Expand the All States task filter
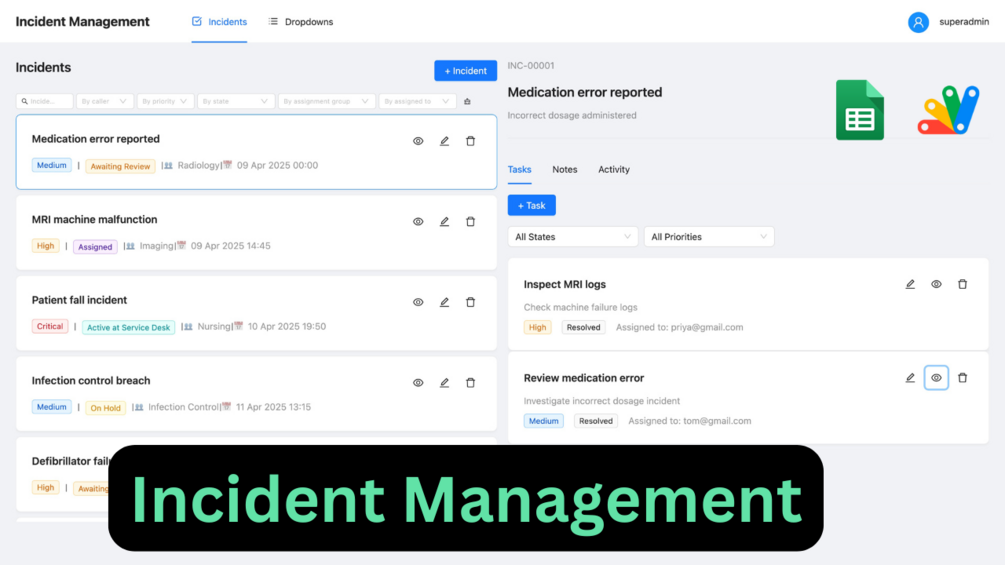This screenshot has width=1005, height=565. 573,237
